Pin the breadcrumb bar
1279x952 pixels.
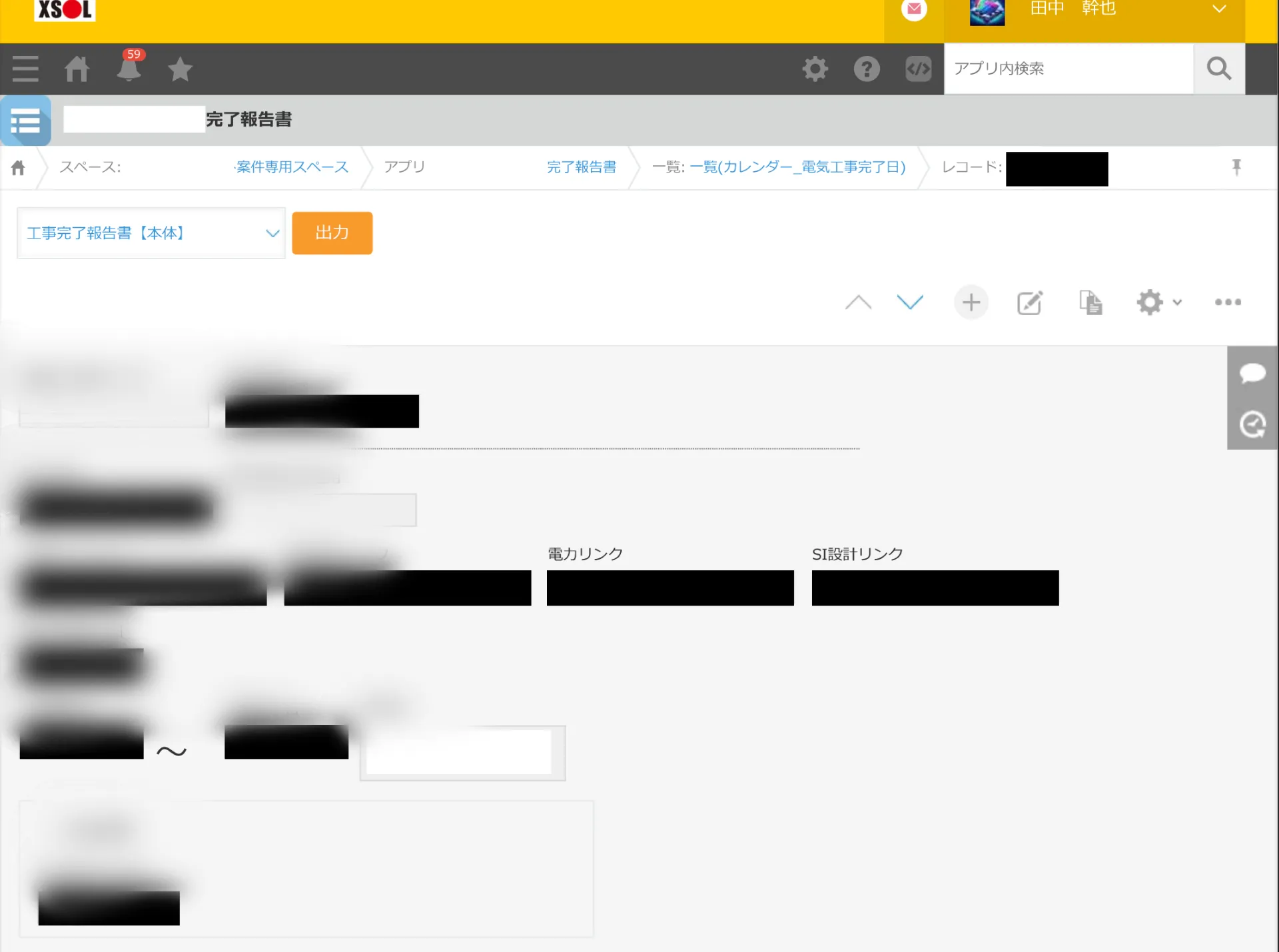tap(1236, 167)
